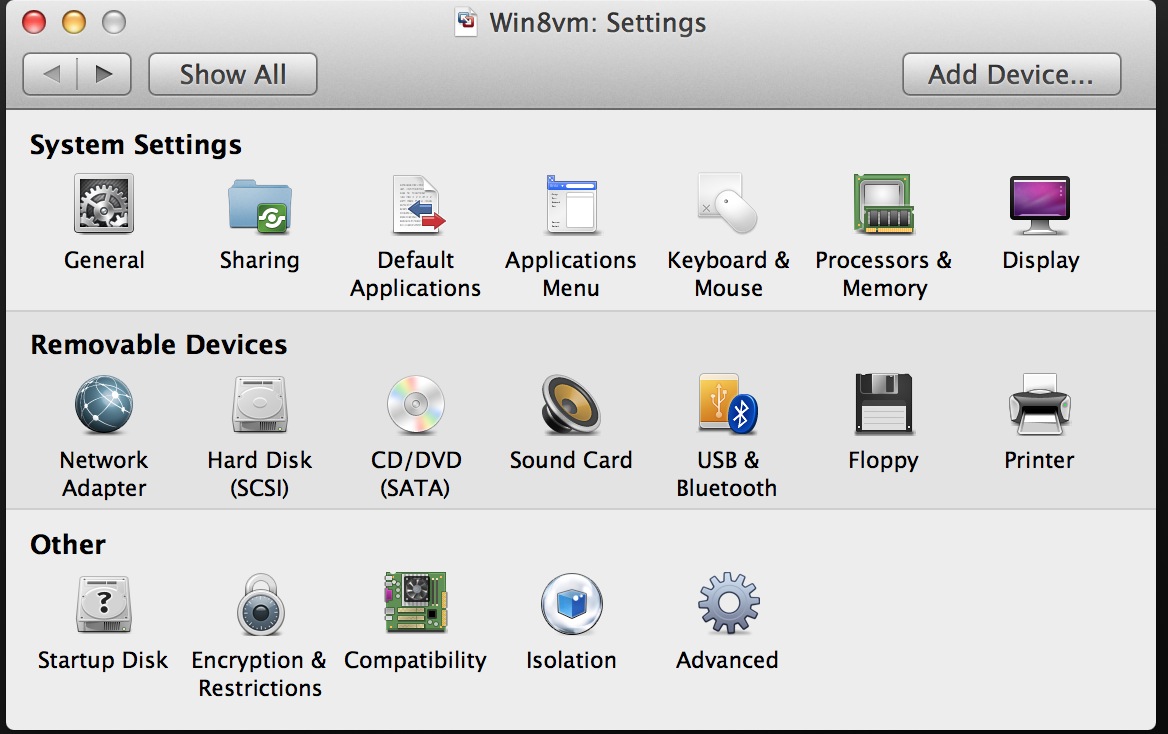Viewport: 1168px width, 734px height.
Task: Open Sound Card speaker settings
Action: coord(571,404)
